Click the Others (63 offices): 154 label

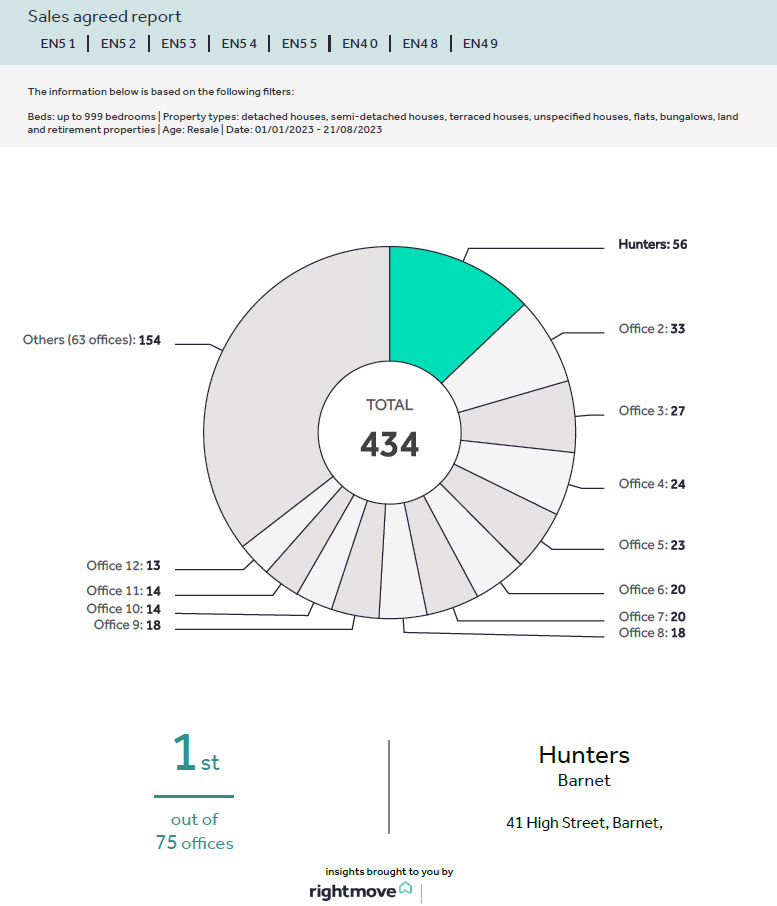92,340
